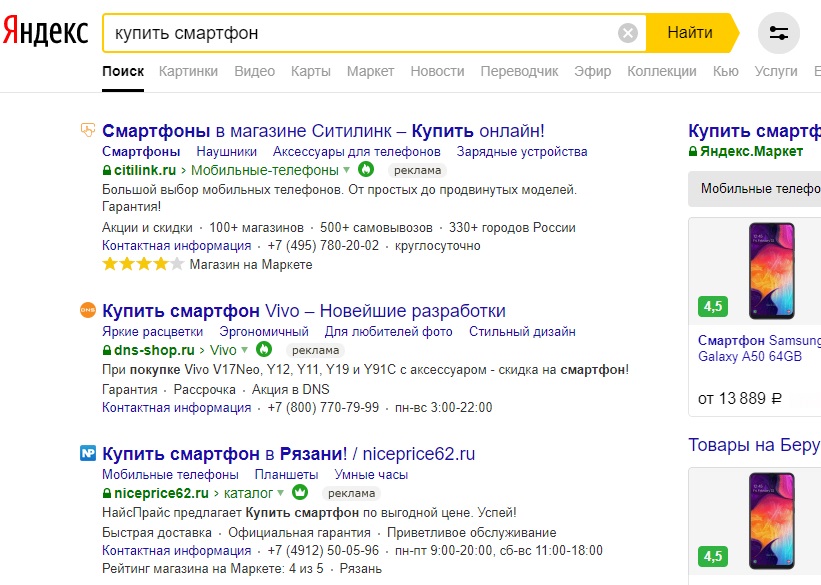
Task: Click the price от 13 889 ₽
Action: pyautogui.click(x=740, y=399)
